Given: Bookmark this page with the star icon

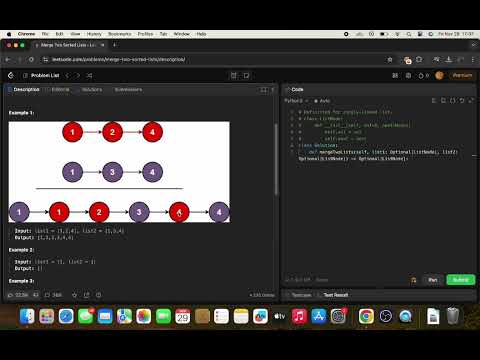Looking at the screenshot, I should pyautogui.click(x=390, y=60).
